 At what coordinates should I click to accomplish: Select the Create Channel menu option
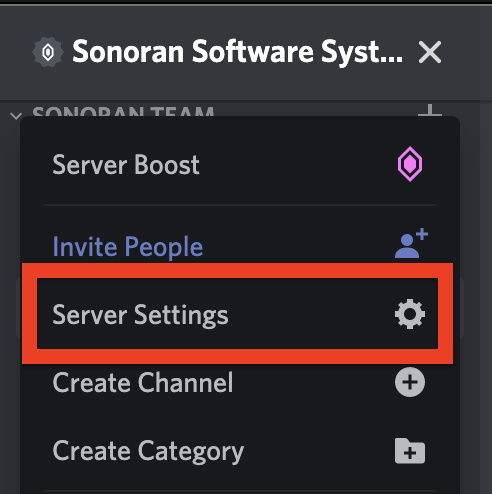pos(240,382)
